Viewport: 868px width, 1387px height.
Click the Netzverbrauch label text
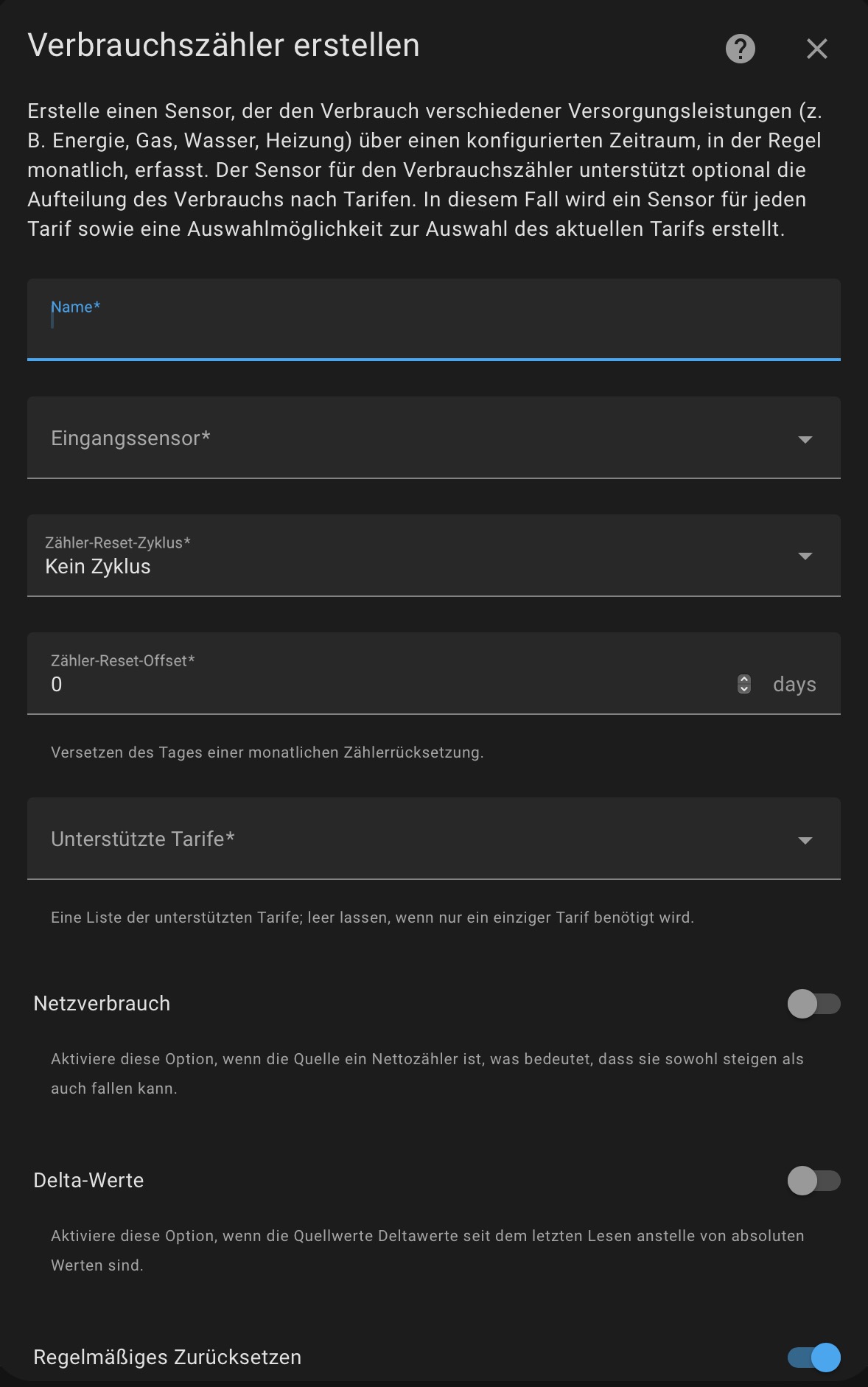point(102,1004)
